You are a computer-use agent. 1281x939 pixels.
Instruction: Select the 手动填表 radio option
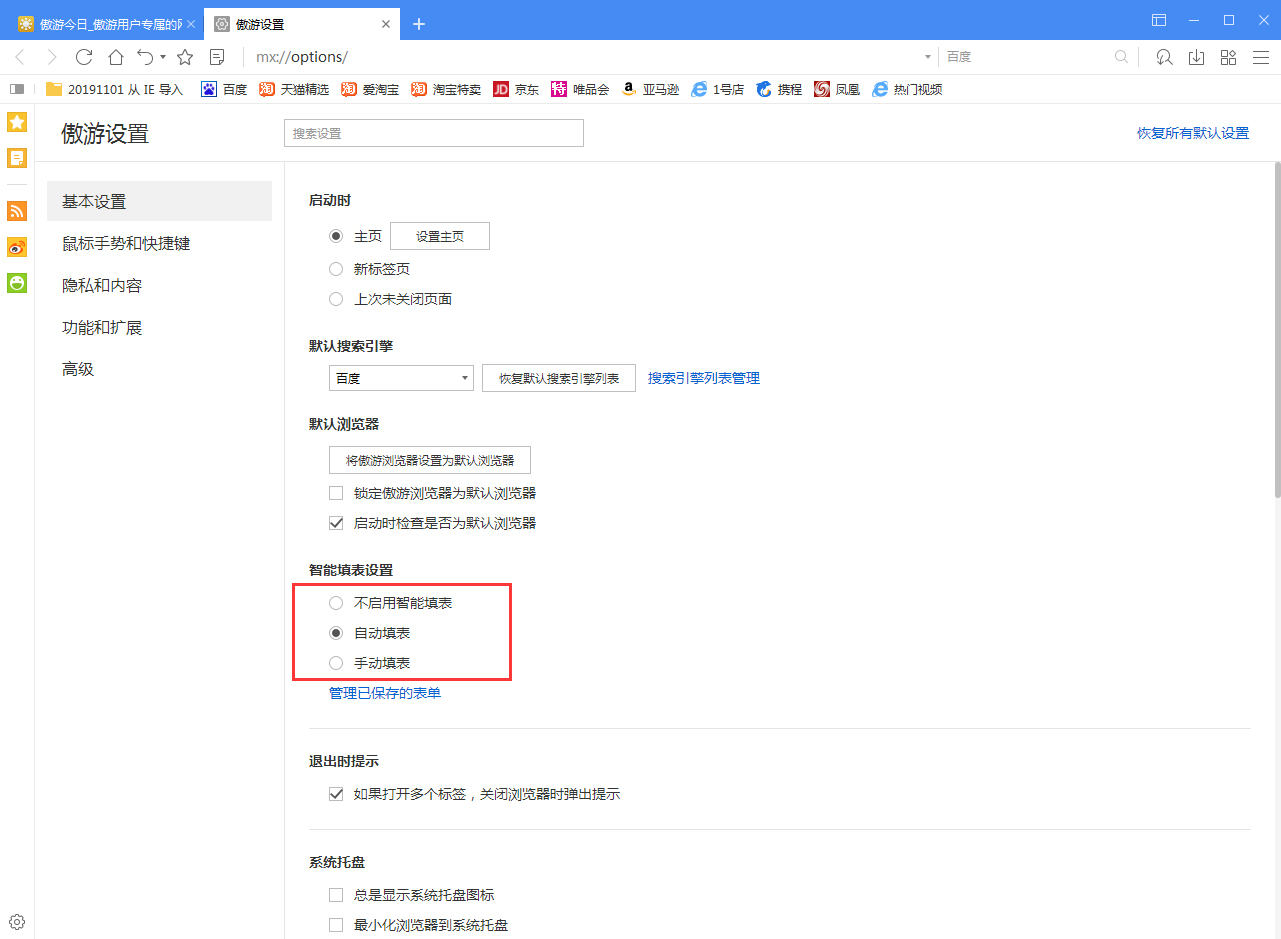point(335,662)
